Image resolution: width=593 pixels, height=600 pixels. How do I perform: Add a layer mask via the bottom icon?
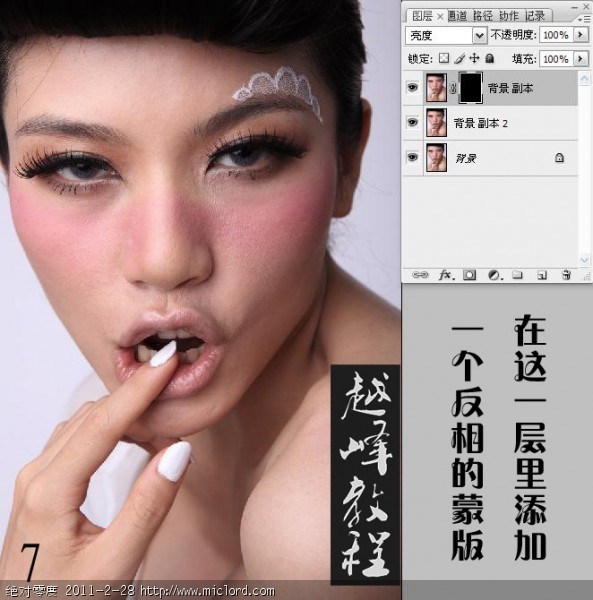pyautogui.click(x=469, y=275)
